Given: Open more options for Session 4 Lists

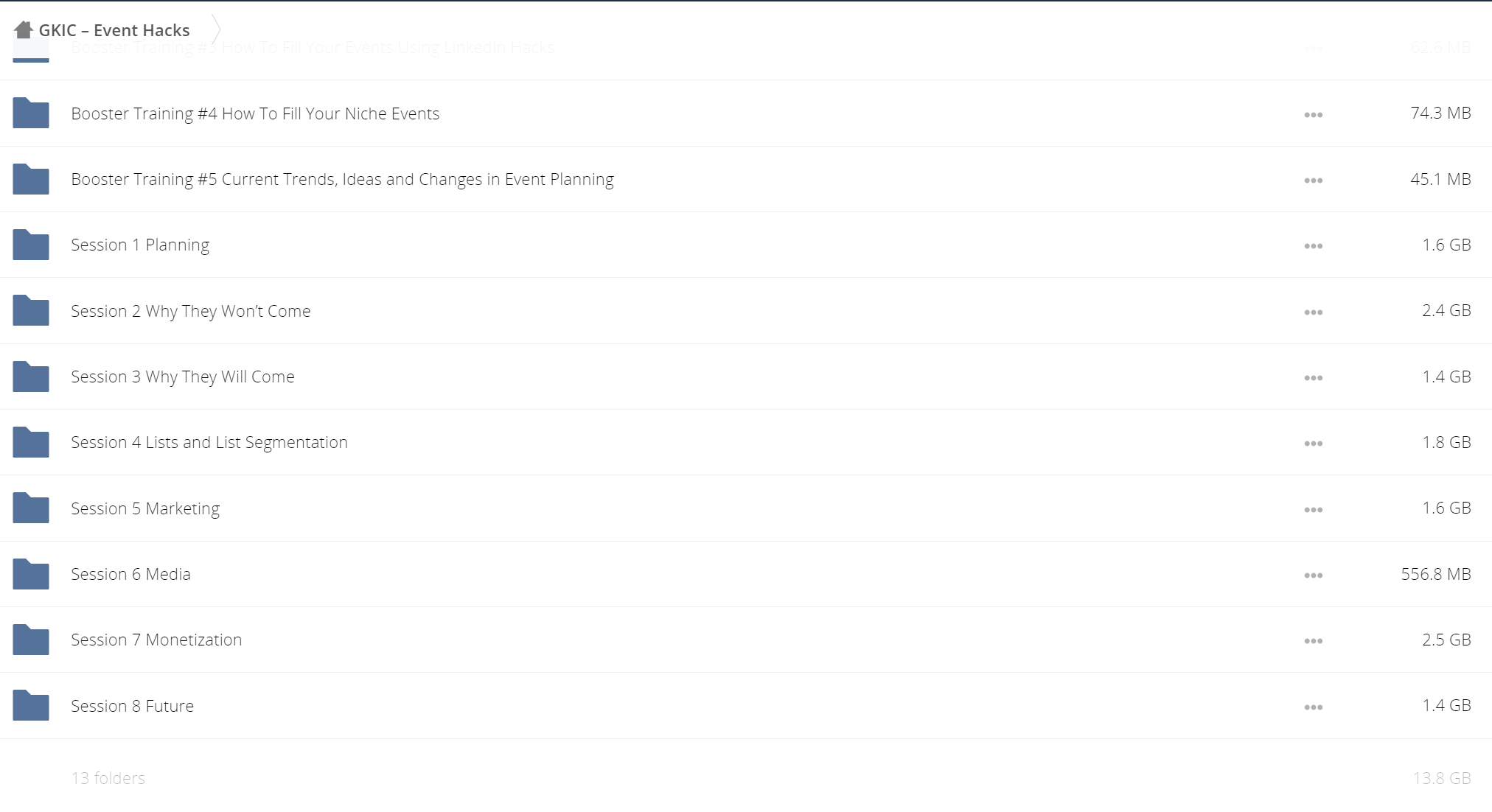Looking at the screenshot, I should (x=1313, y=444).
